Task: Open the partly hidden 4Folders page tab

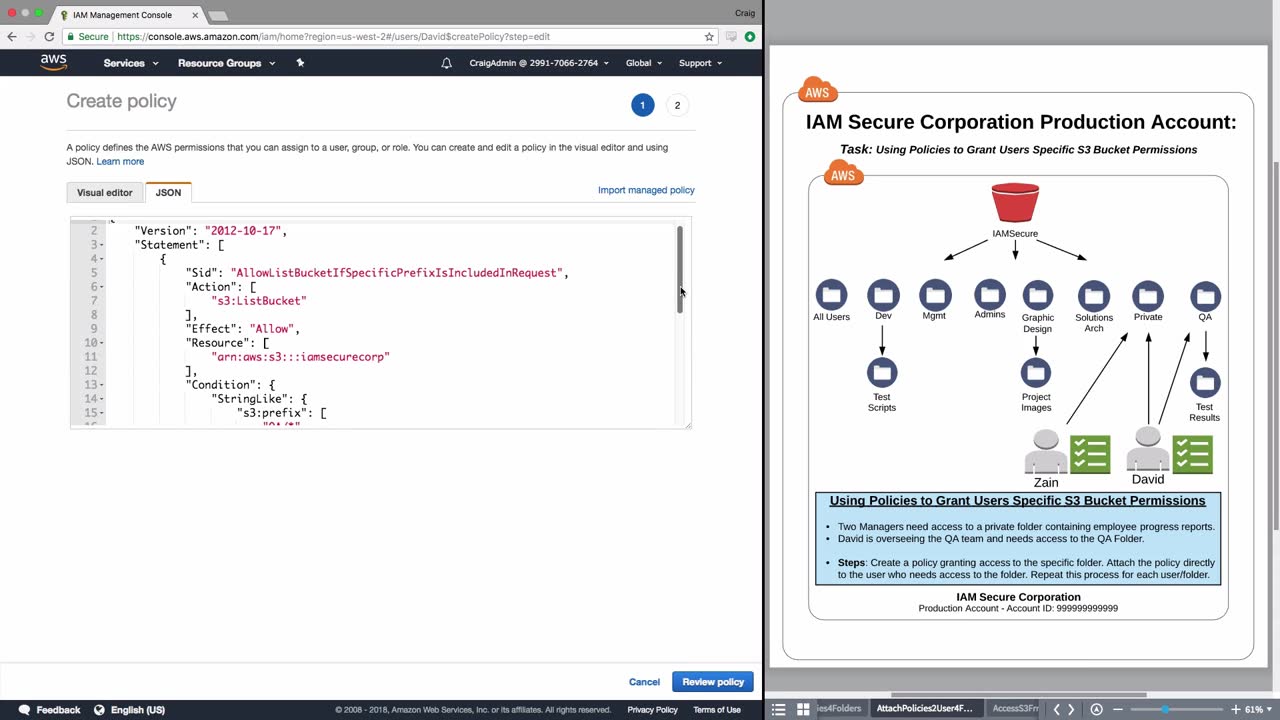Action: (x=840, y=709)
